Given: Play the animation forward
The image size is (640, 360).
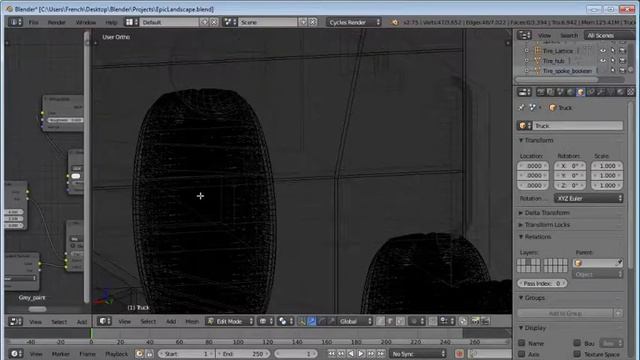Looking at the screenshot, I should click(361, 353).
